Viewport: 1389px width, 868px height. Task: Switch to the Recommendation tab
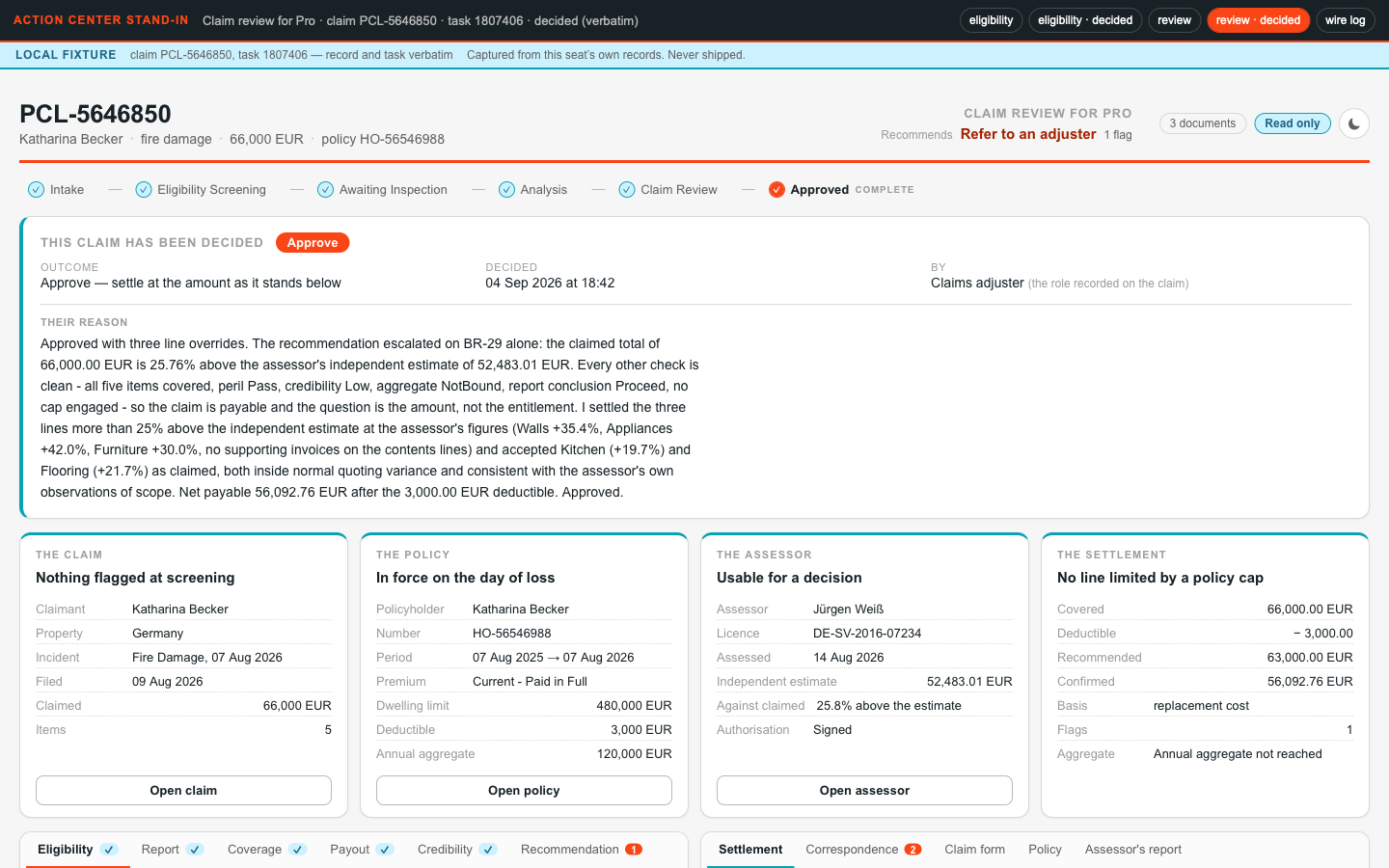click(581, 850)
